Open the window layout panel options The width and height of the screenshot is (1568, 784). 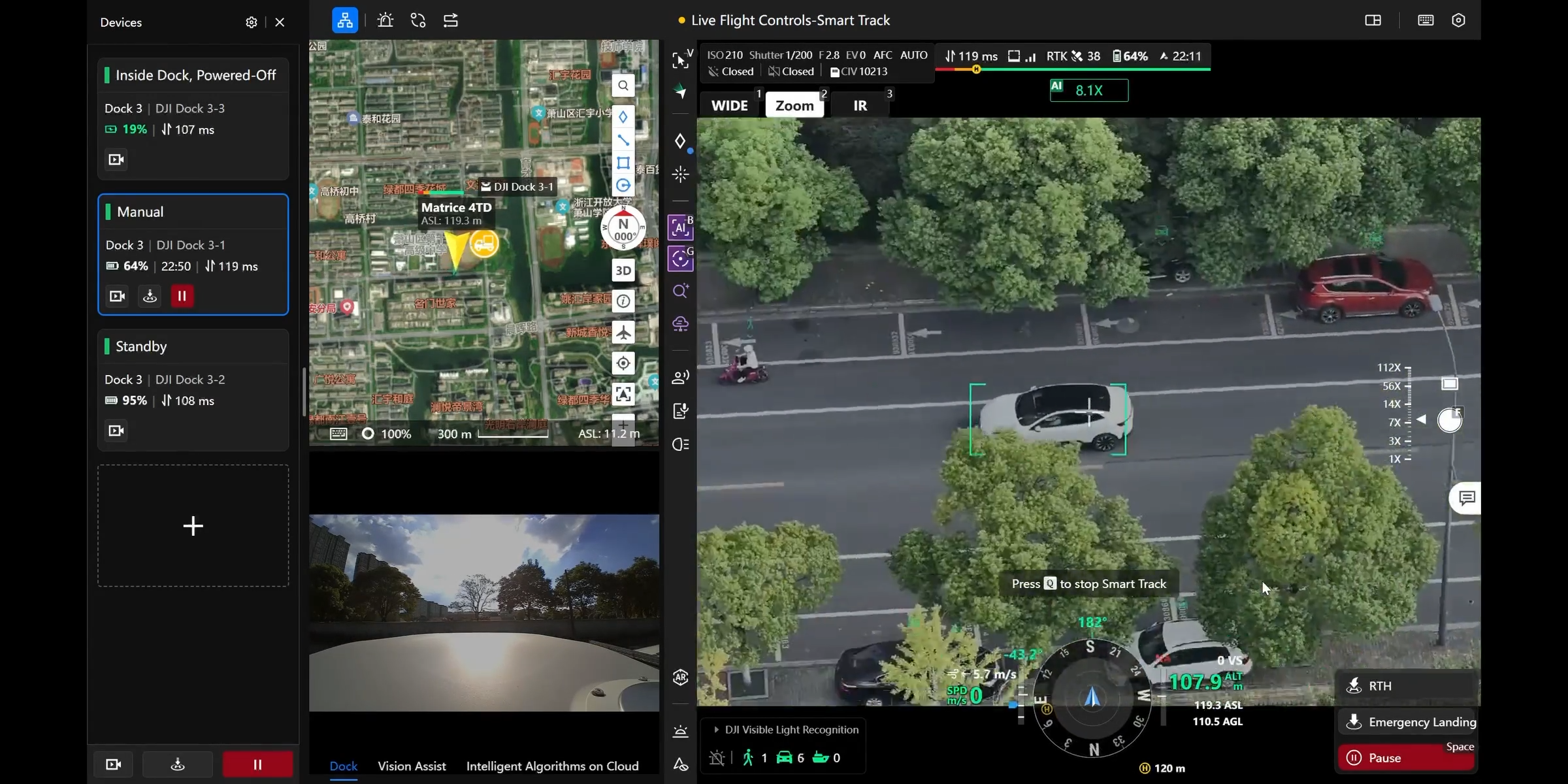1373,20
